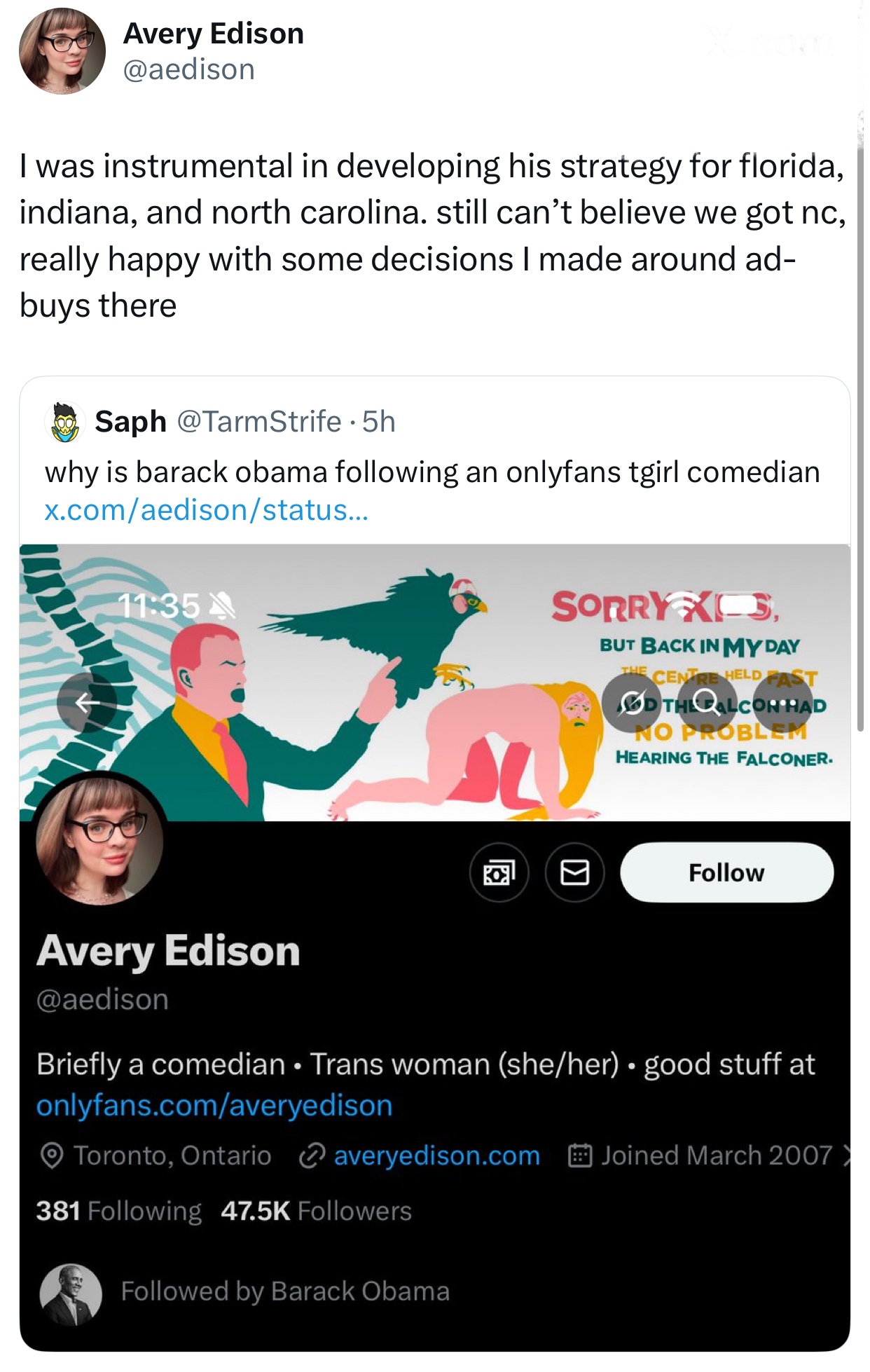Click the circular slashed icon on banner
This screenshot has width=870, height=1372.
click(633, 701)
